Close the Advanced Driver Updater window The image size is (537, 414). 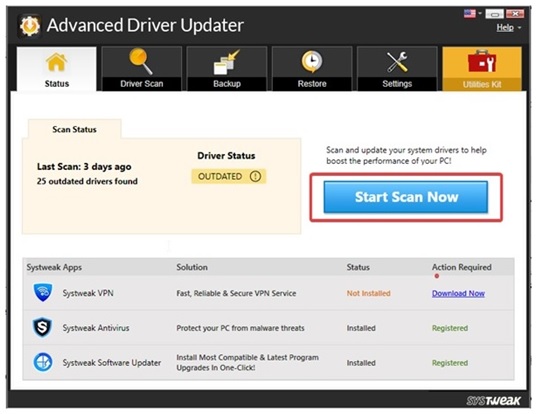(515, 14)
